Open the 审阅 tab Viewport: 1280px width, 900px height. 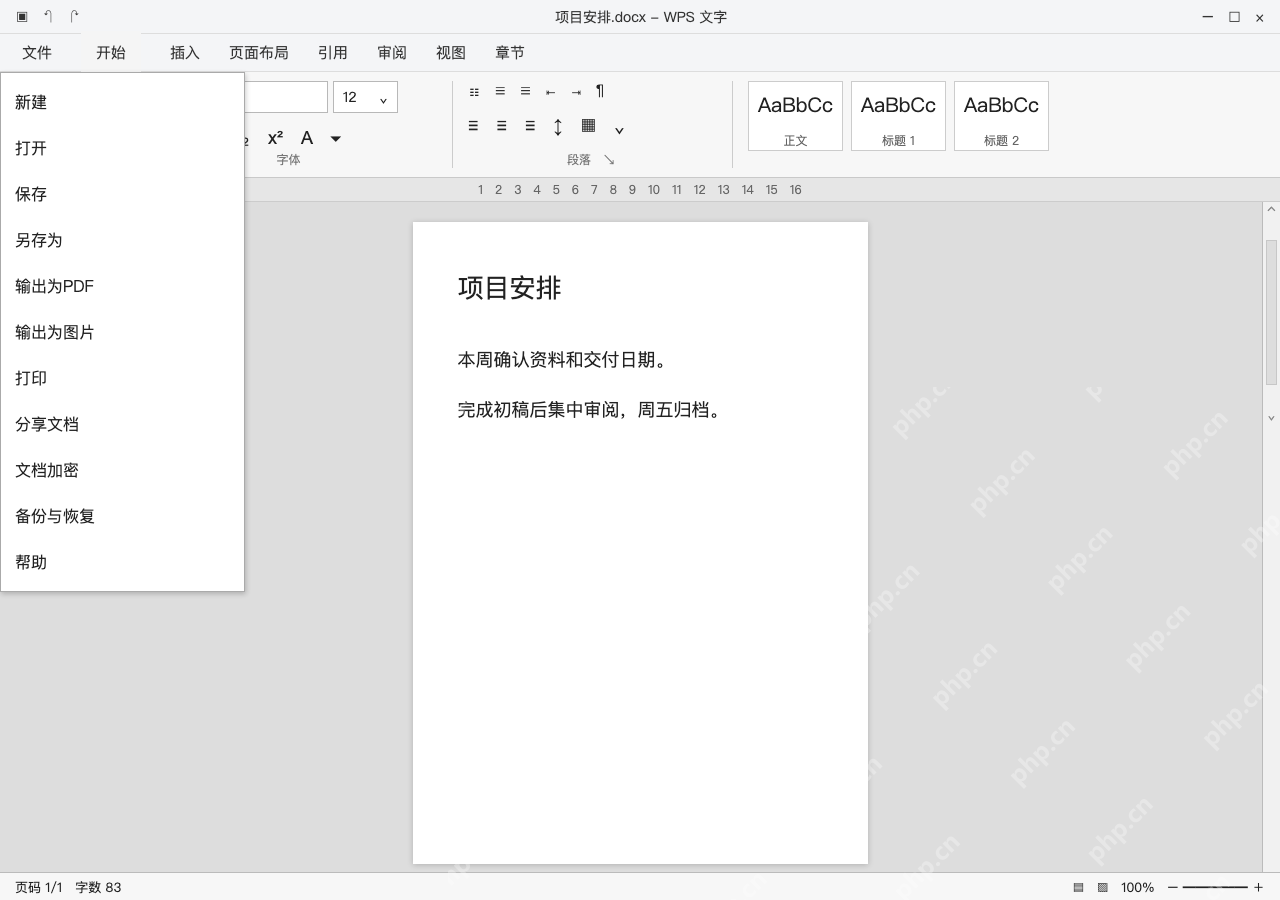click(x=392, y=53)
